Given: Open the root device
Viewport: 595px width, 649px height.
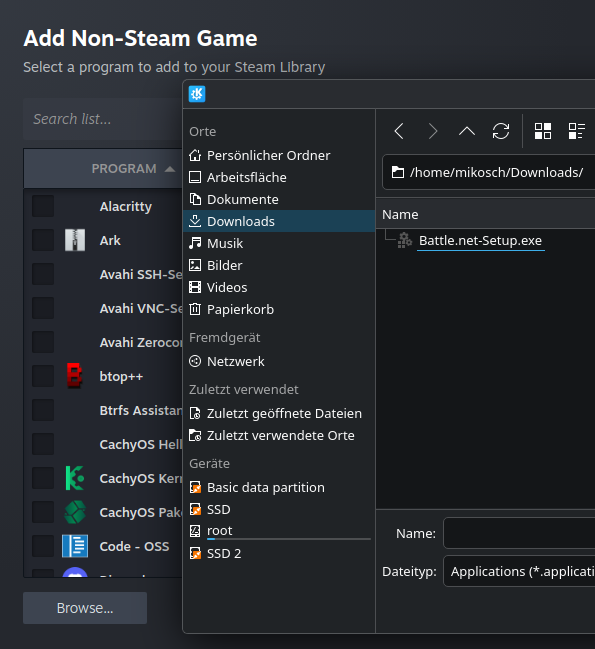Looking at the screenshot, I should tap(279, 531).
